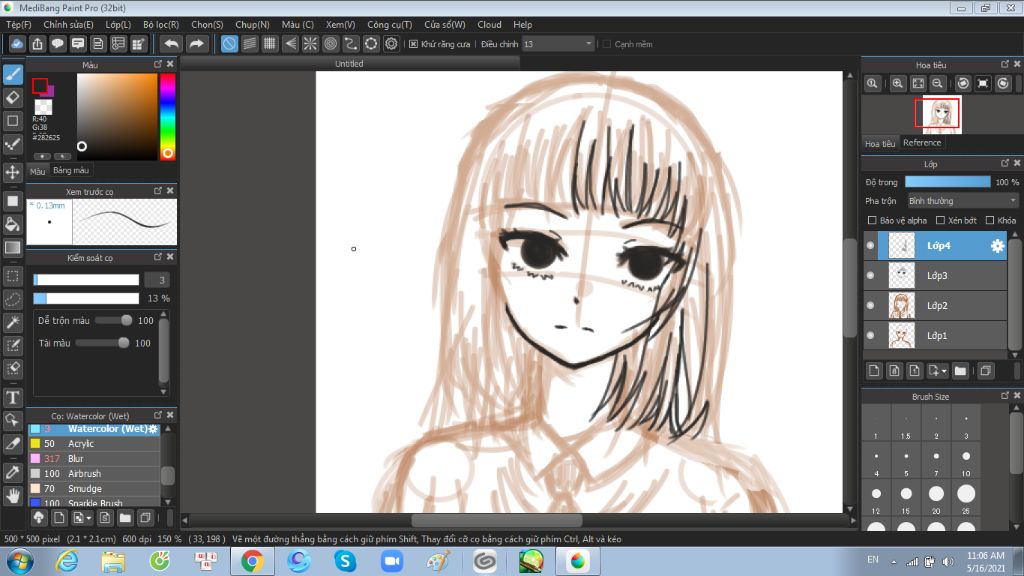1024x576 pixels.
Task: Hide the Lớp1 layer
Action: pyautogui.click(x=871, y=336)
